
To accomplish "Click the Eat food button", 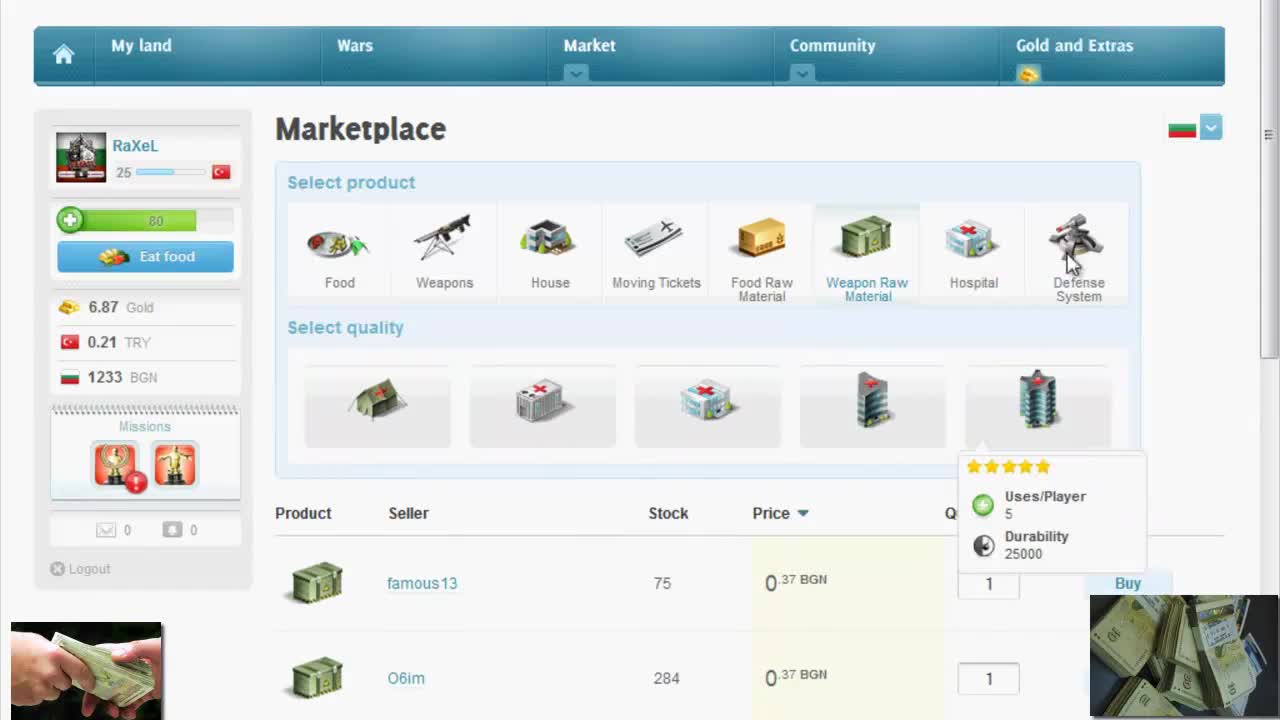I will click(x=145, y=257).
